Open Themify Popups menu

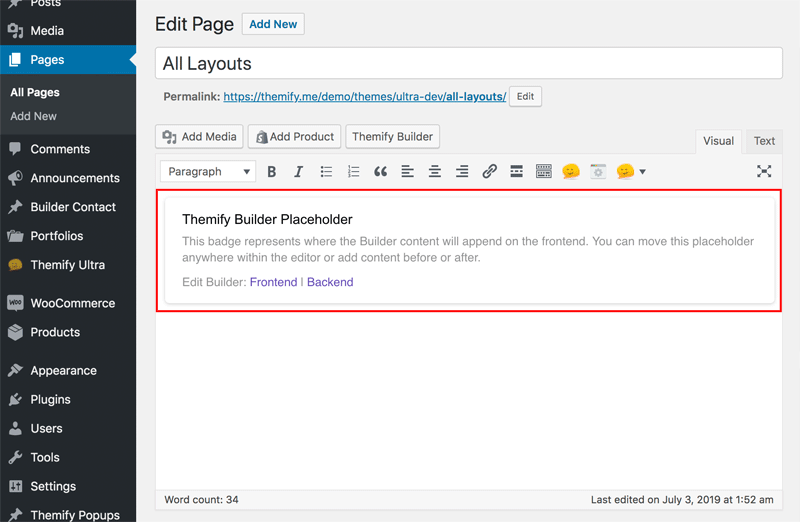pyautogui.click(x=68, y=514)
